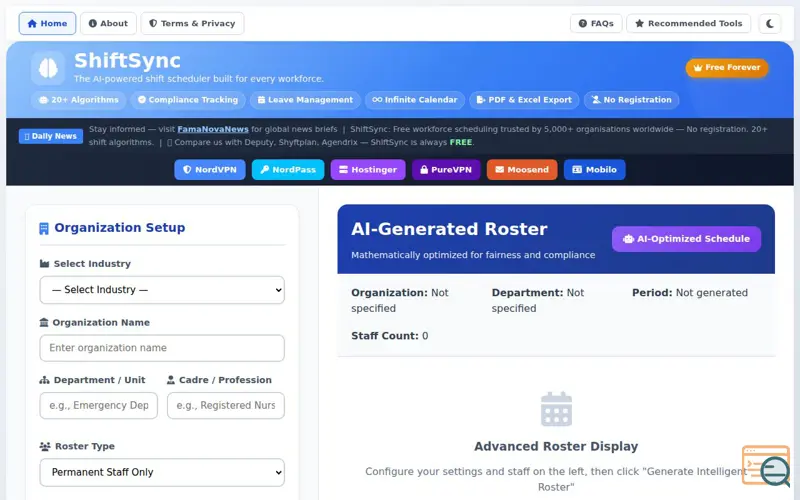Viewport: 800px width, 500px height.
Task: Click the shield icon in Terms & Privacy
Action: pos(153,23)
